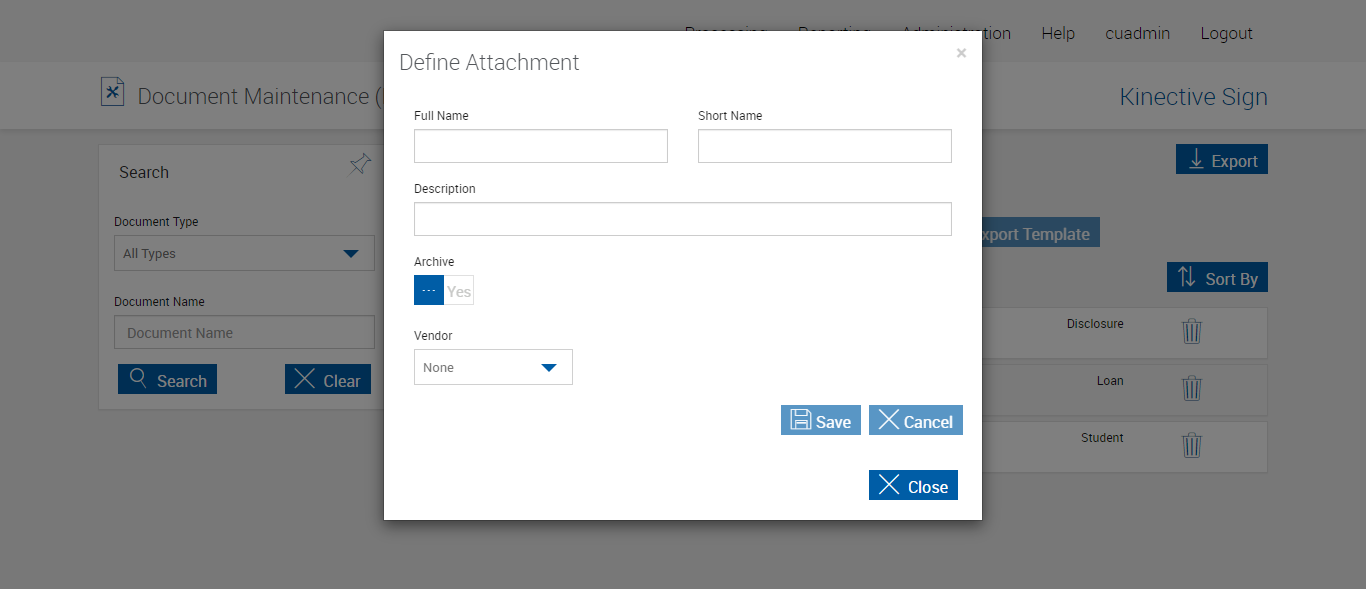Click the Export download button
This screenshot has width=1366, height=589.
[x=1221, y=160]
